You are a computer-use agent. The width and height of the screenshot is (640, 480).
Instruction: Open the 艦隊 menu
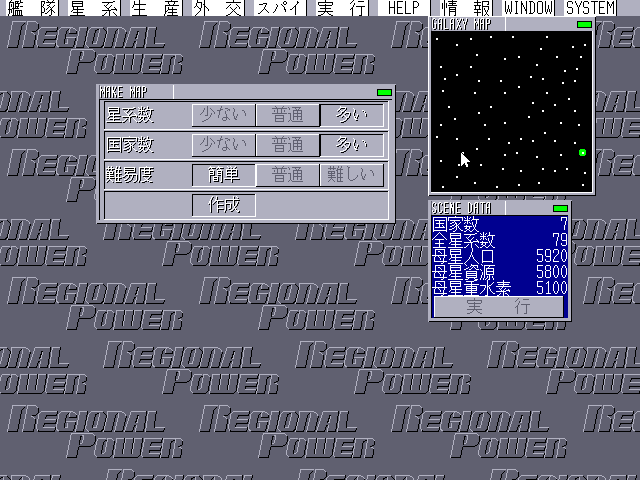[32, 8]
